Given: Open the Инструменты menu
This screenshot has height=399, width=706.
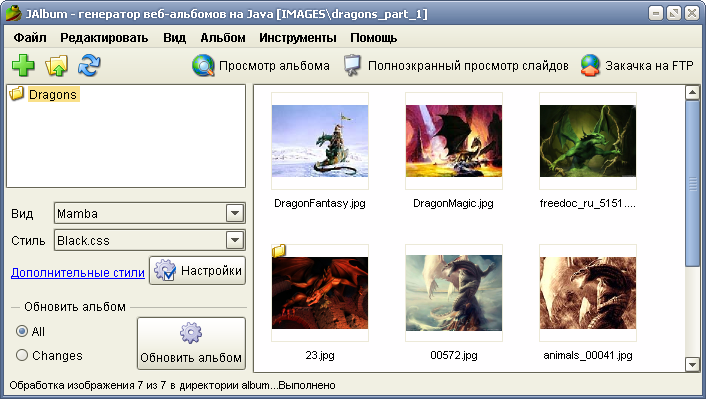Looking at the screenshot, I should pyautogui.click(x=298, y=38).
